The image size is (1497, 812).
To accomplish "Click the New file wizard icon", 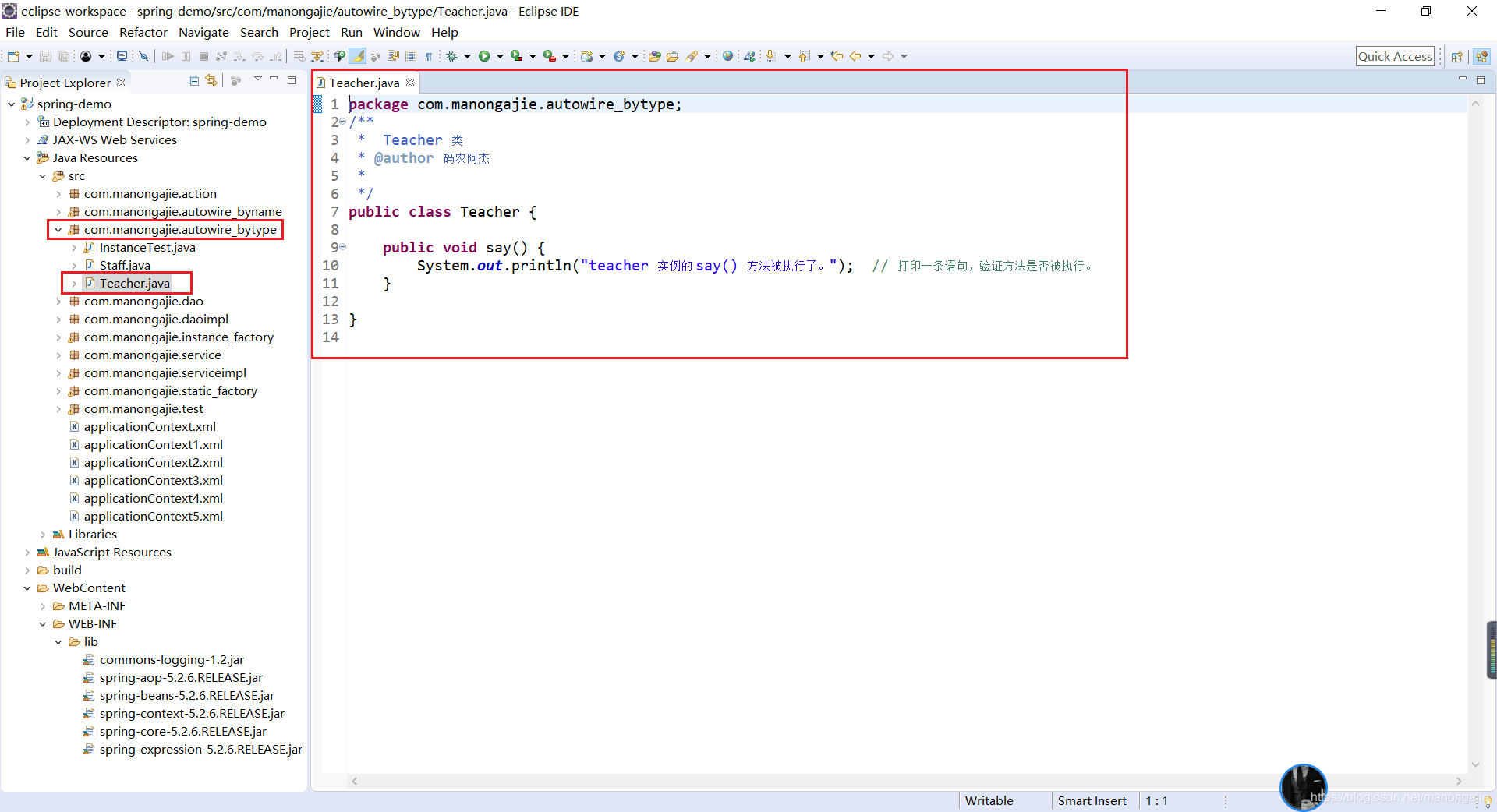I will (13, 56).
